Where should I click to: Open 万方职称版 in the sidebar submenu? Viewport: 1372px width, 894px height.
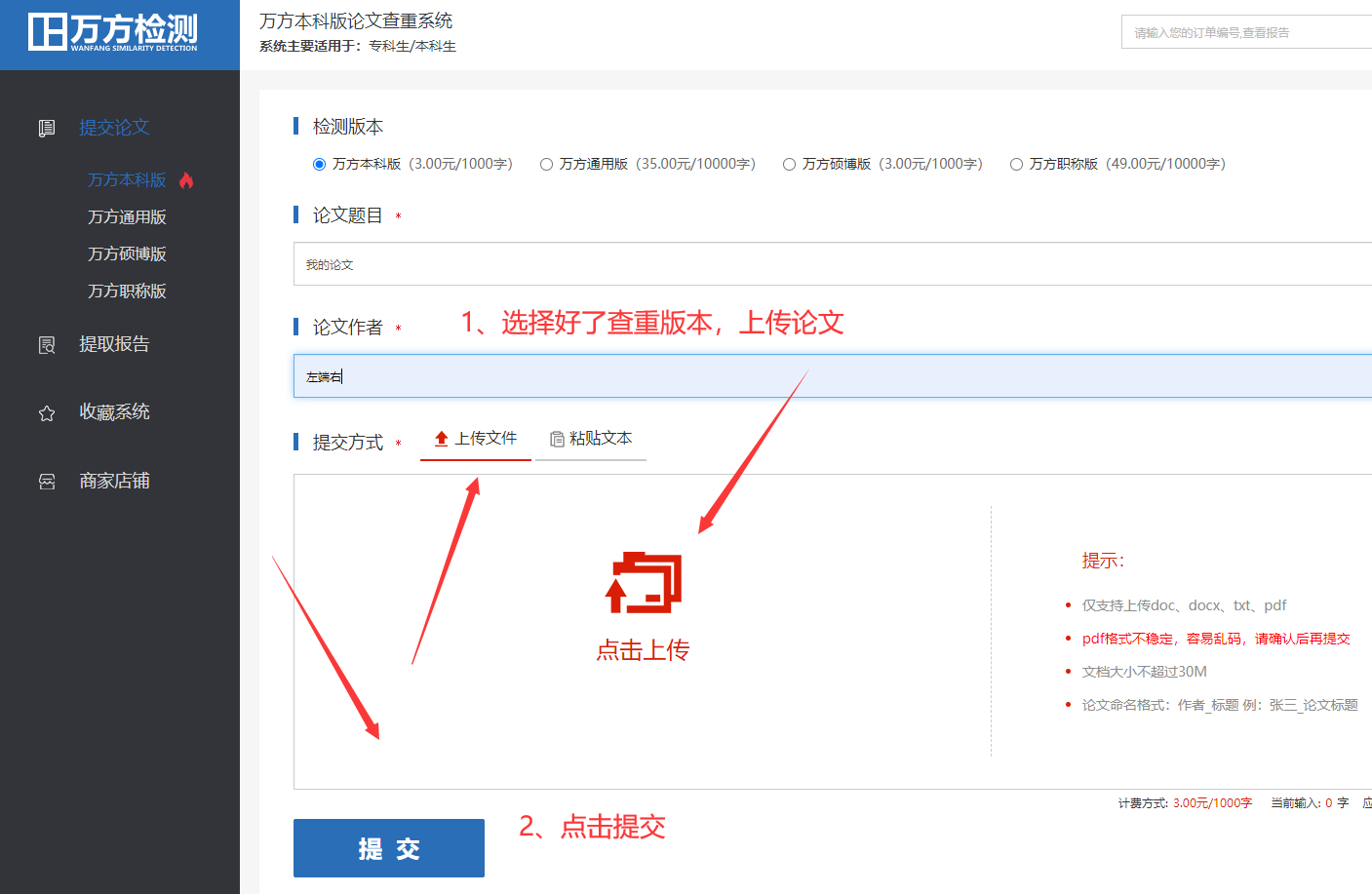click(x=127, y=292)
